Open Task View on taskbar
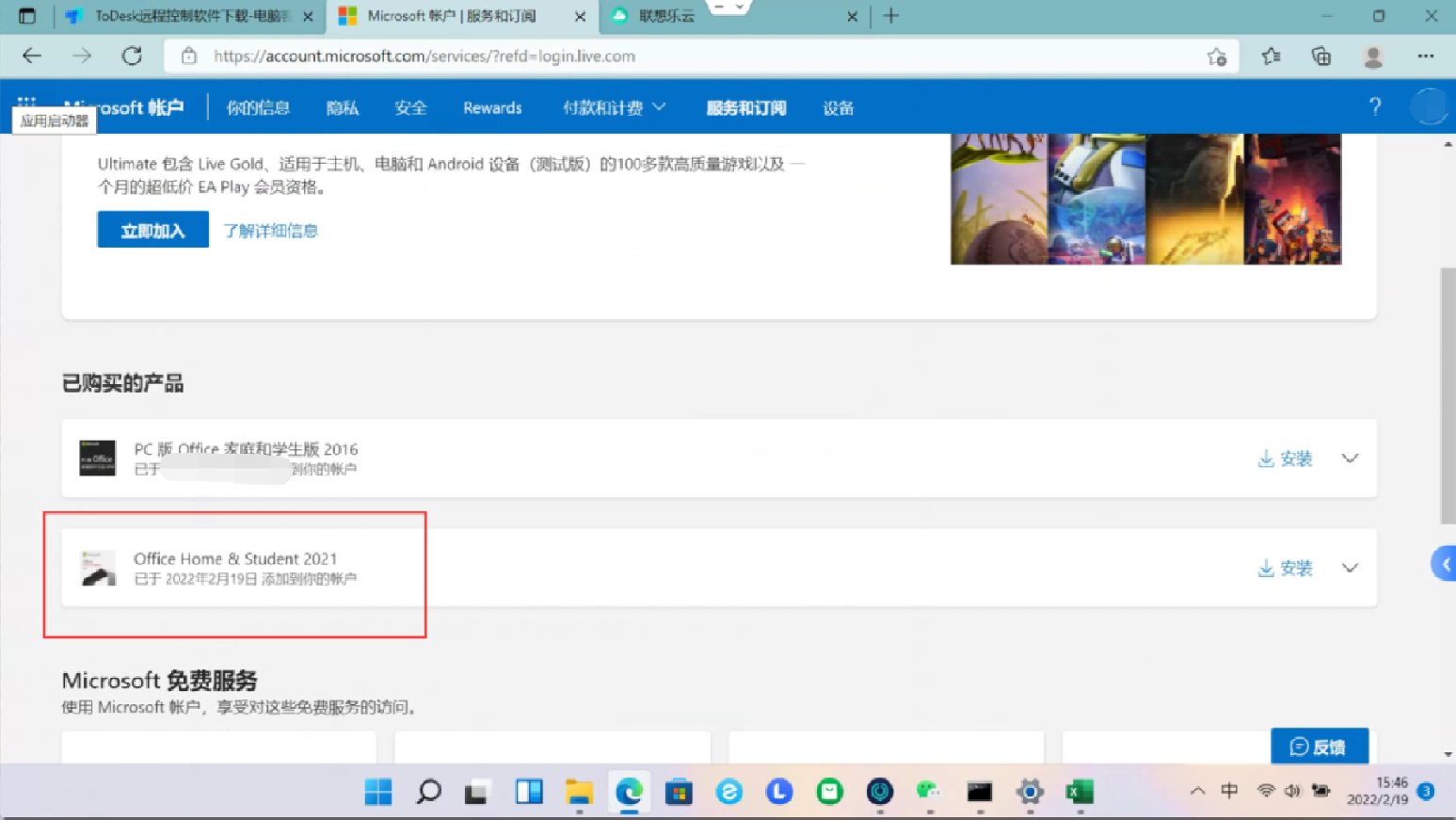The width and height of the screenshot is (1456, 820). coord(477,793)
